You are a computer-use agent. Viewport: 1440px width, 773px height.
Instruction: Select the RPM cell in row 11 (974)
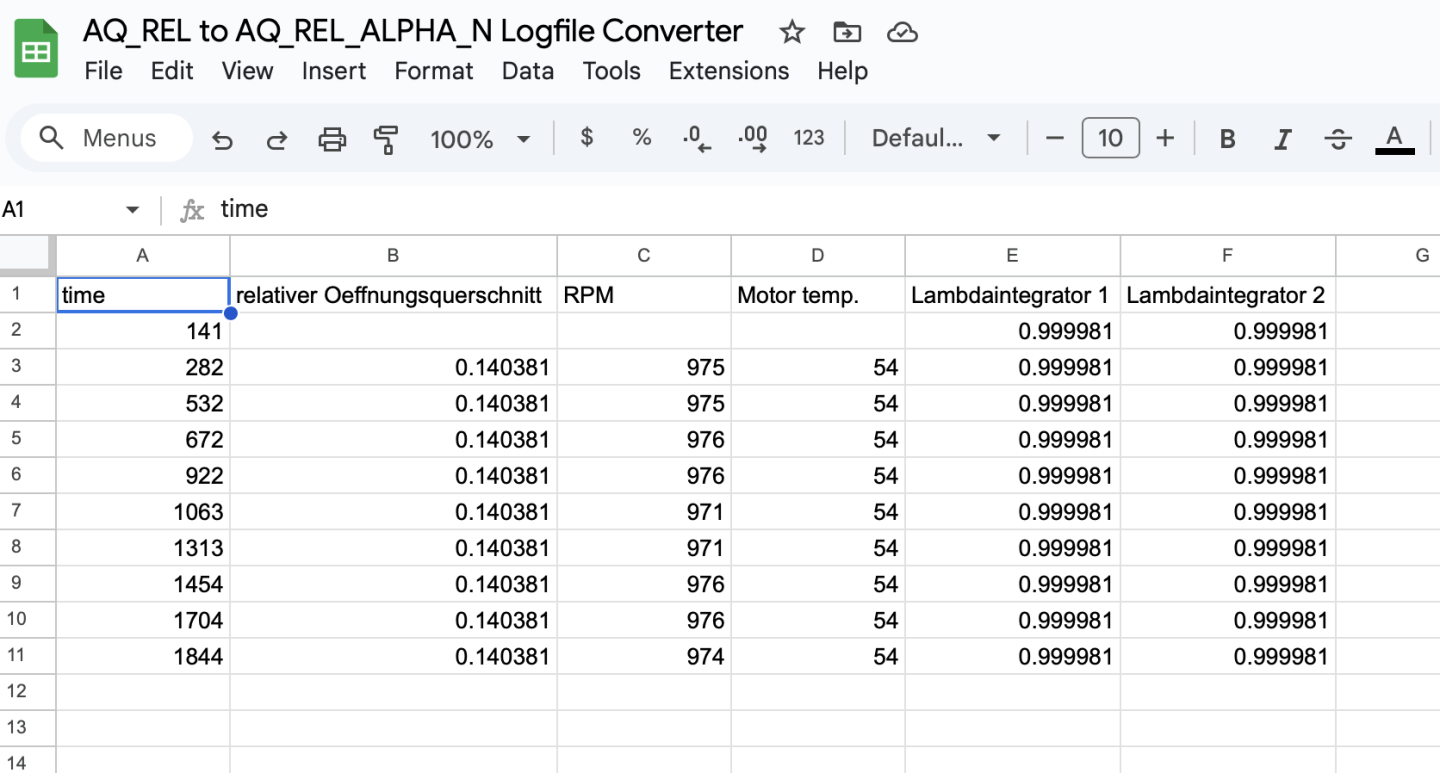pyautogui.click(x=644, y=656)
